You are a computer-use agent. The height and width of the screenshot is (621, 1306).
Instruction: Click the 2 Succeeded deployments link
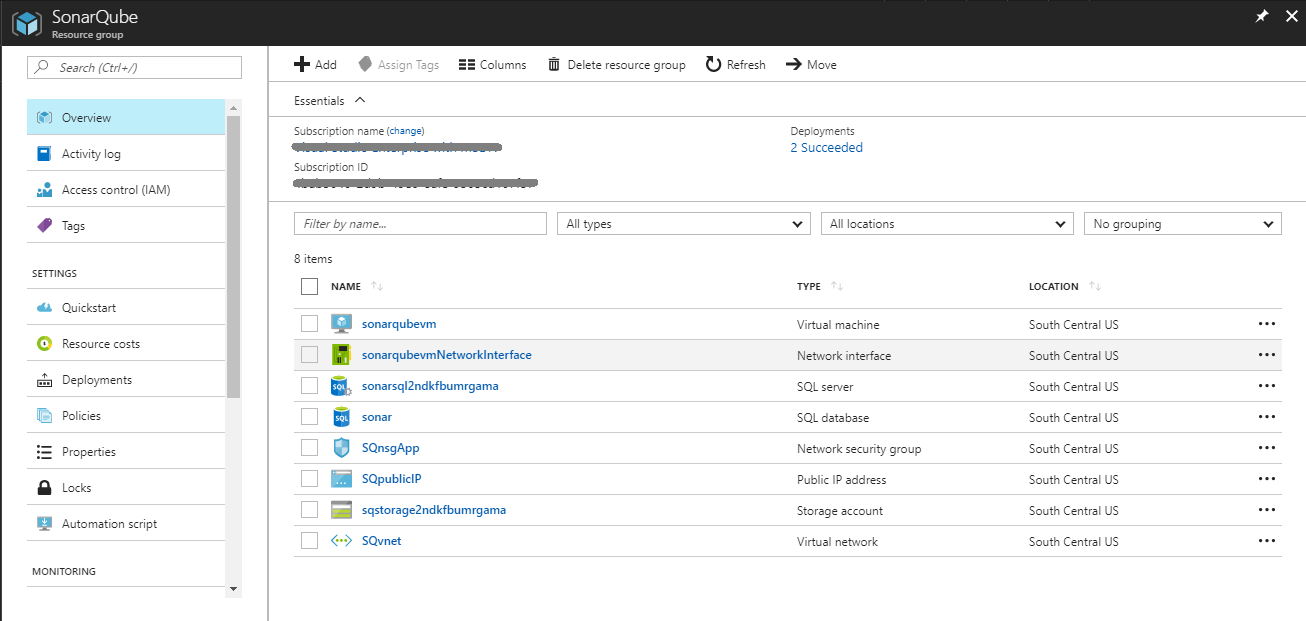(826, 147)
